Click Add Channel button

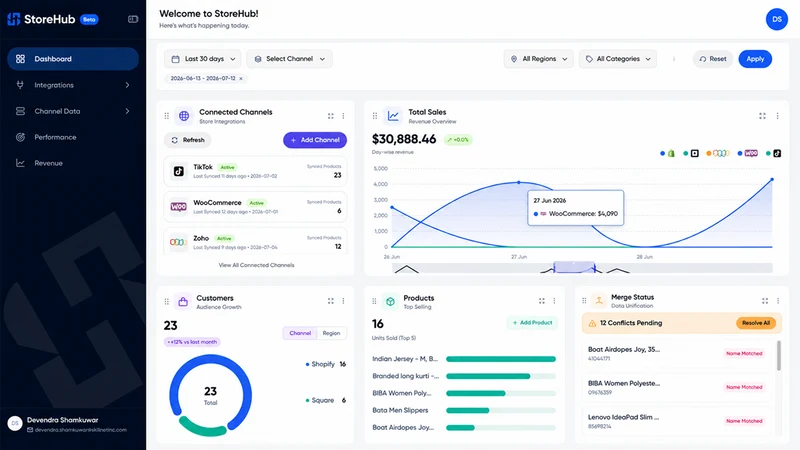click(315, 140)
